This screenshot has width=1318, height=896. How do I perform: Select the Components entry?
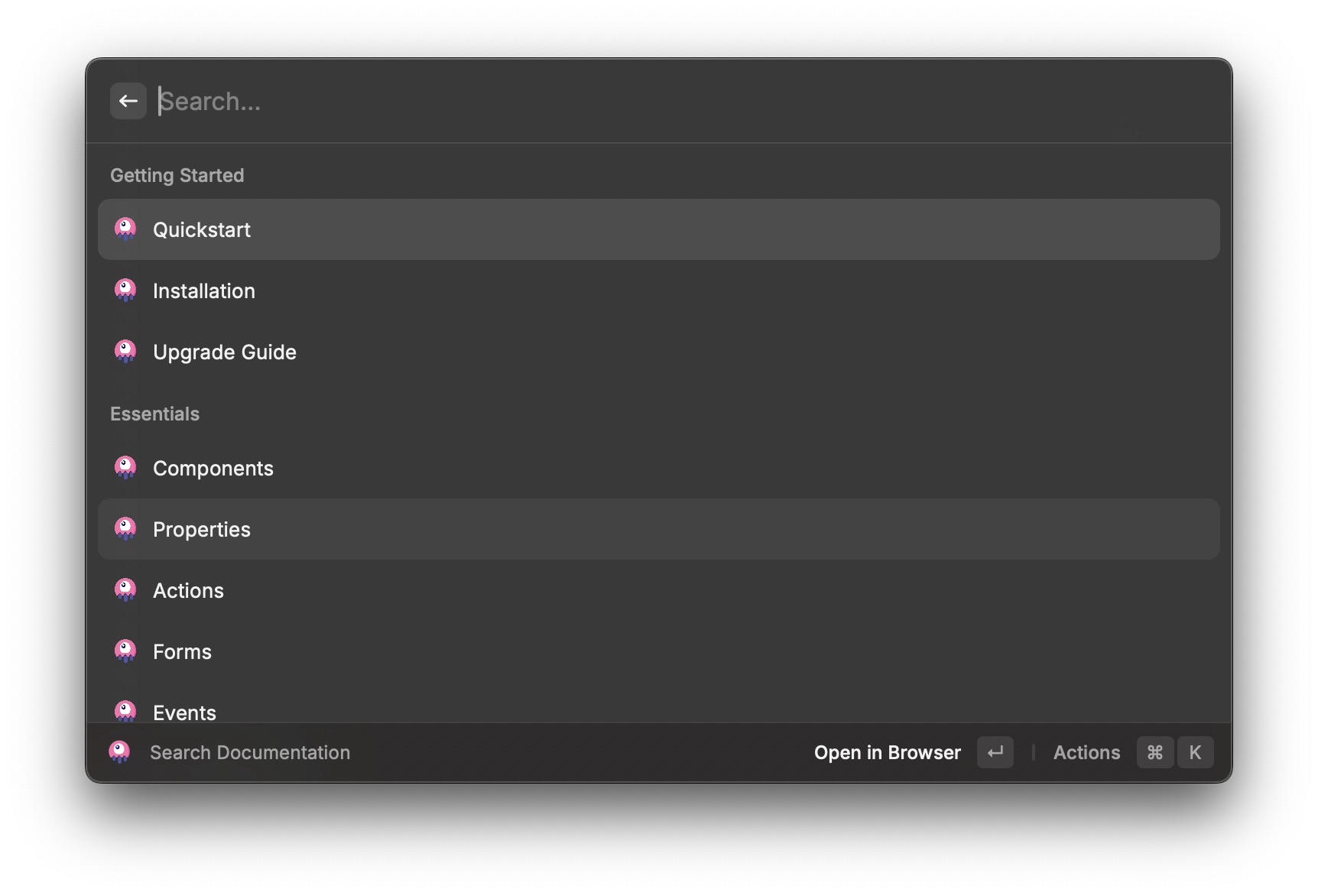point(659,468)
